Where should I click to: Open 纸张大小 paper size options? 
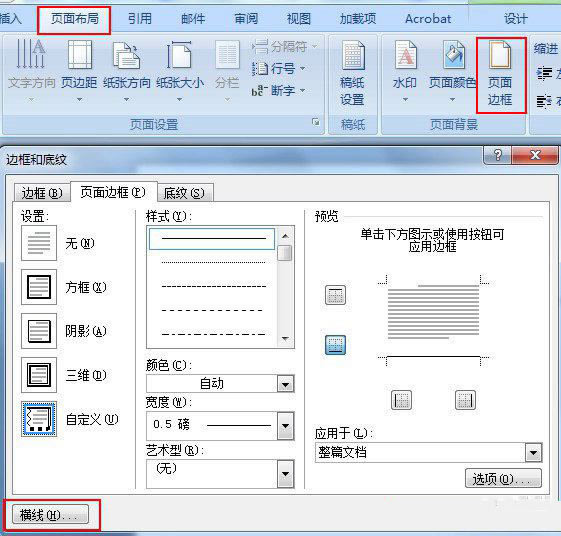pos(180,71)
